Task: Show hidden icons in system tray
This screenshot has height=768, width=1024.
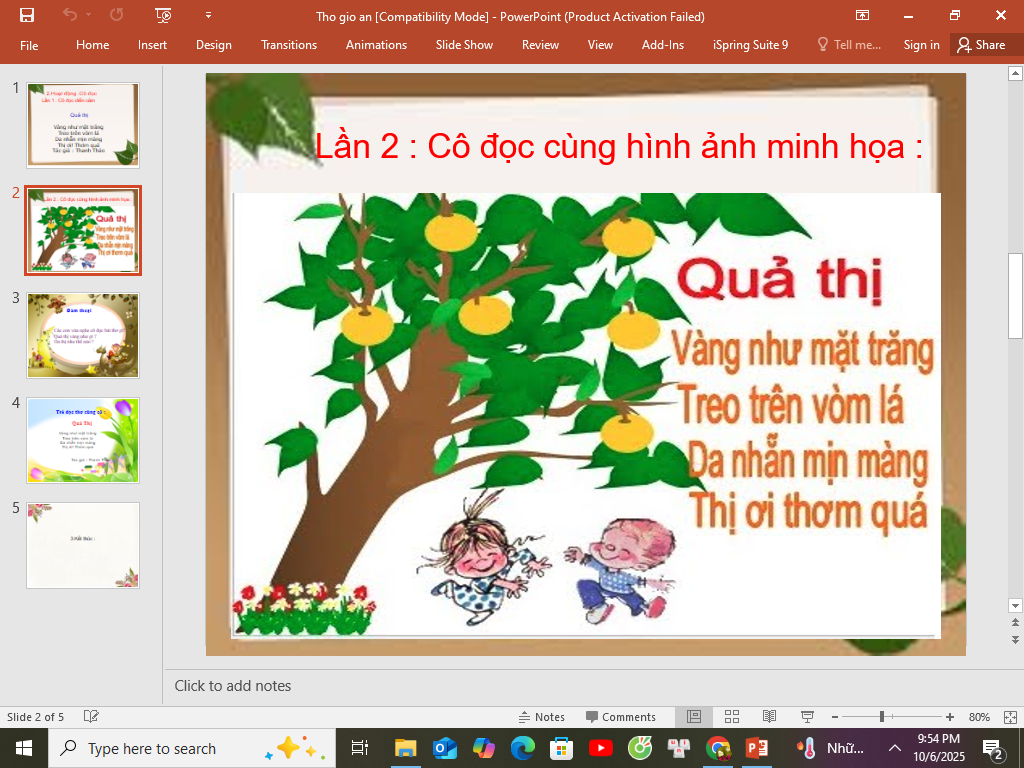Action: (894, 748)
